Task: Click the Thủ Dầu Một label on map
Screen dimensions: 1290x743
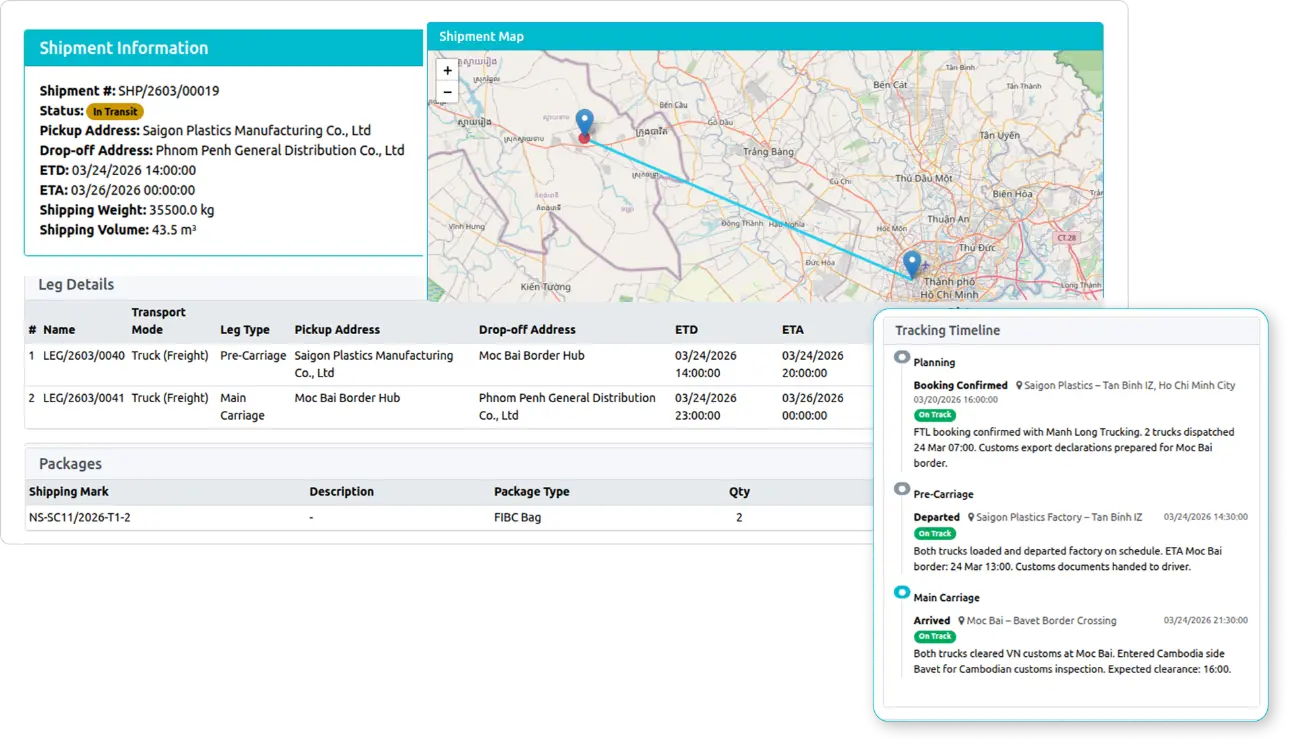Action: [x=925, y=178]
